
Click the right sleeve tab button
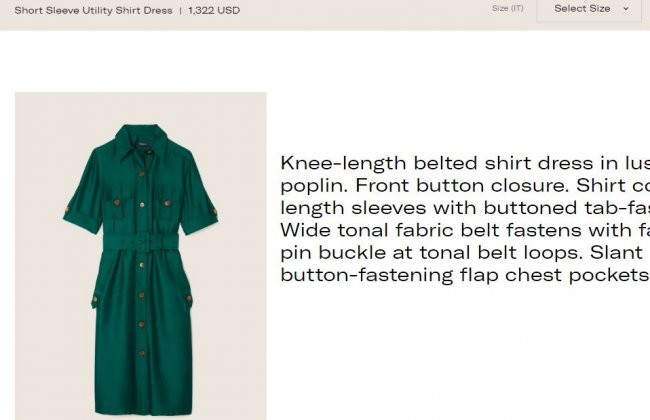(x=215, y=211)
